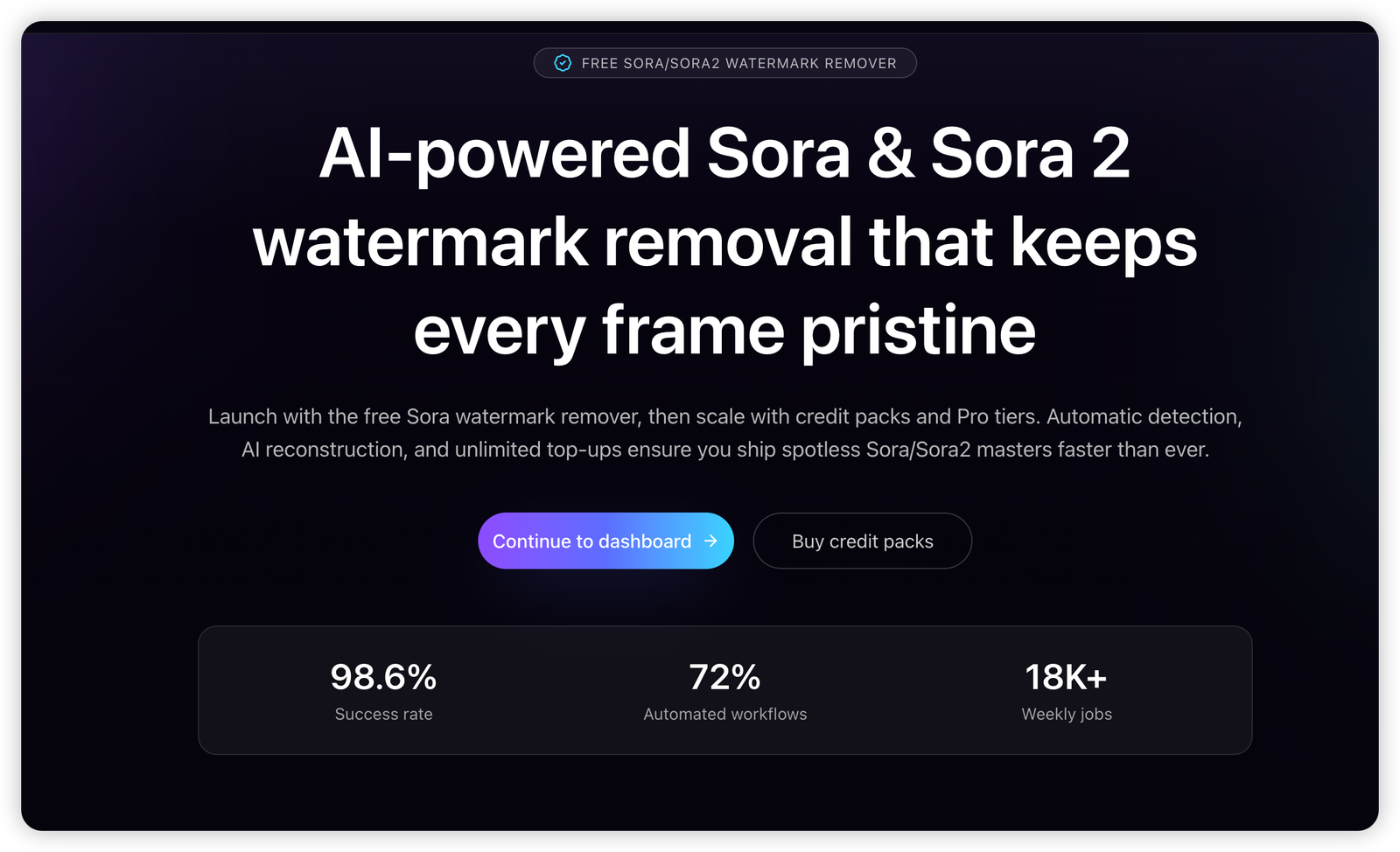This screenshot has width=1400, height=852.
Task: Click the Success rate label
Action: 384,714
